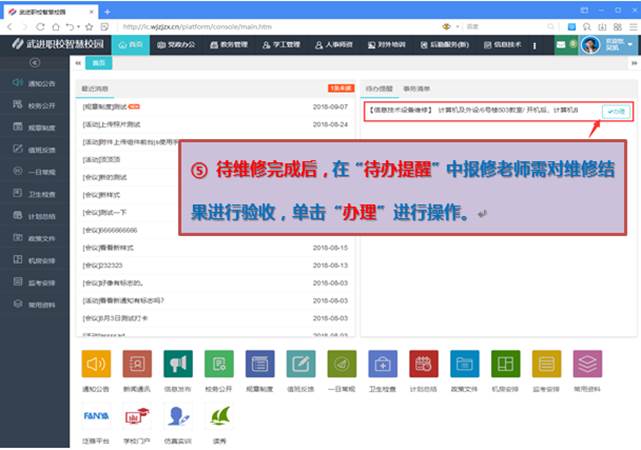
Task: Open 机房安排 in the left sidebar
Action: tap(34, 260)
